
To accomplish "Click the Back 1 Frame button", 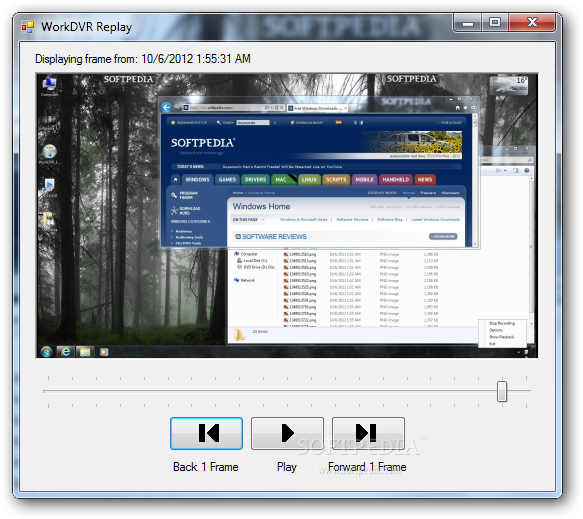I will [x=206, y=433].
